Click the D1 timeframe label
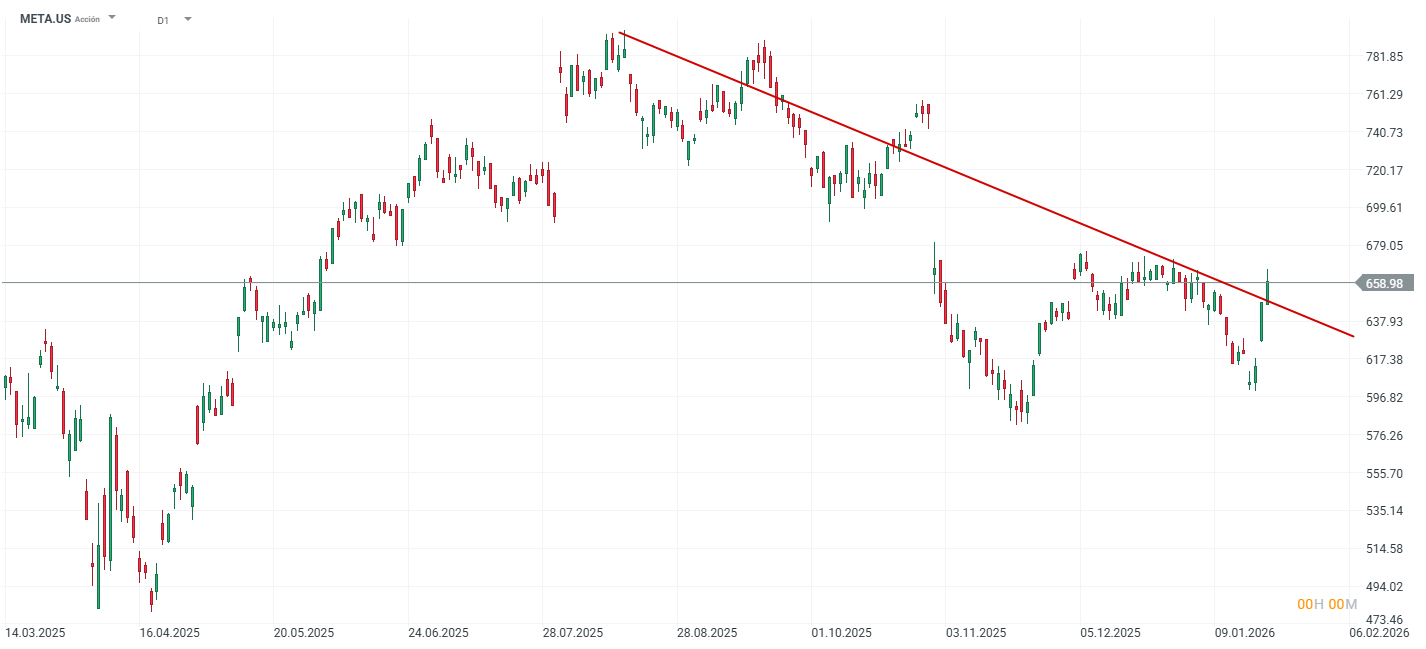This screenshot has height=649, width=1426. click(163, 20)
